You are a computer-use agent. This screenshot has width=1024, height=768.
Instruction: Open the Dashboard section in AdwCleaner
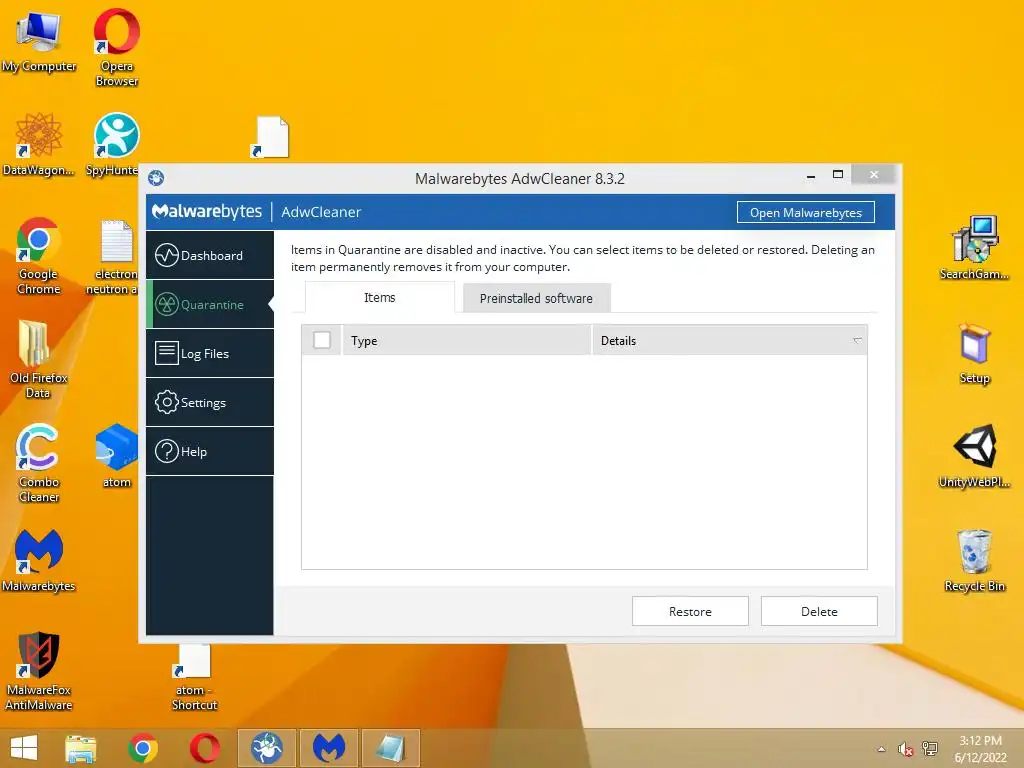coord(210,255)
